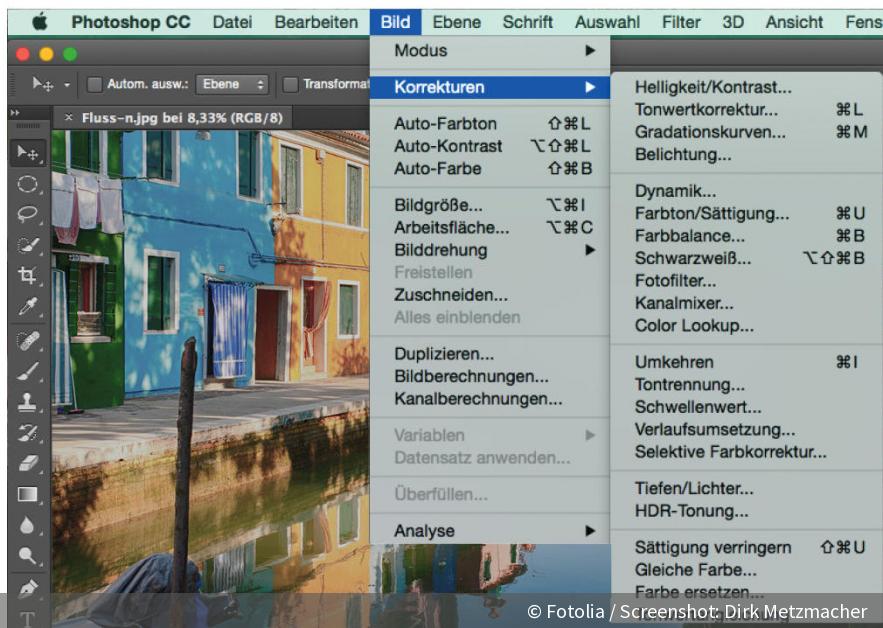Open Helligkeit/Kontrast adjustment
Viewport: 883px width, 628px height.
[x=747, y=87]
